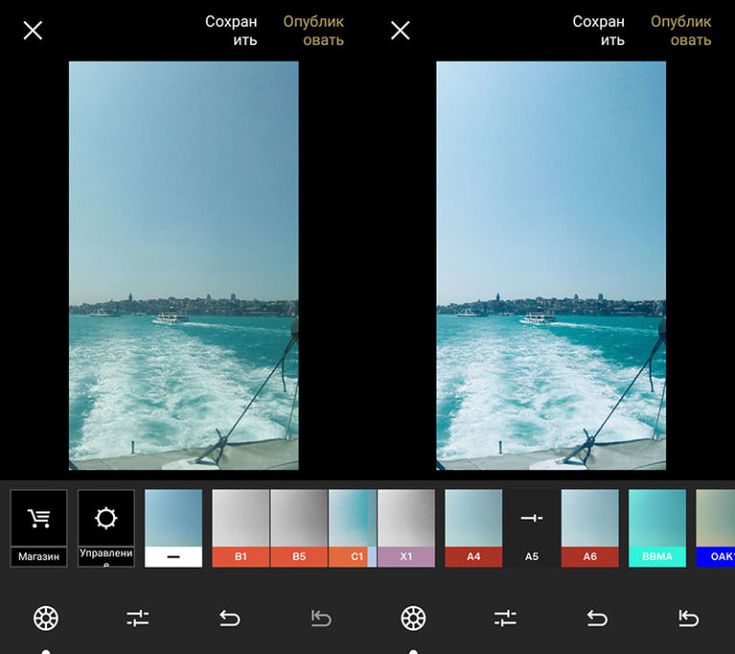Image resolution: width=735 pixels, height=654 pixels.
Task: Tap the redo arrow in the right editor
Action: point(689,618)
